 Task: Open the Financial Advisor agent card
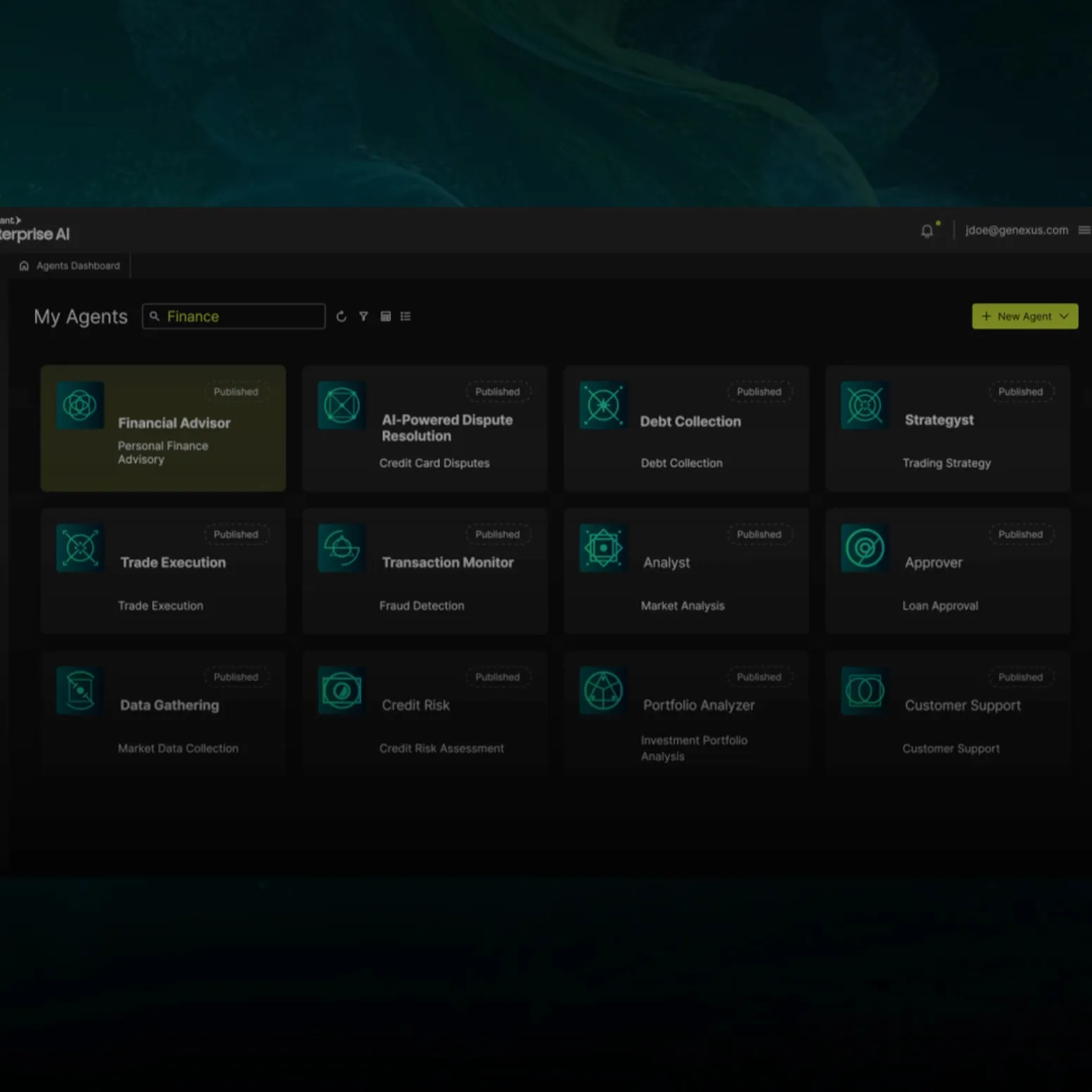tap(163, 428)
